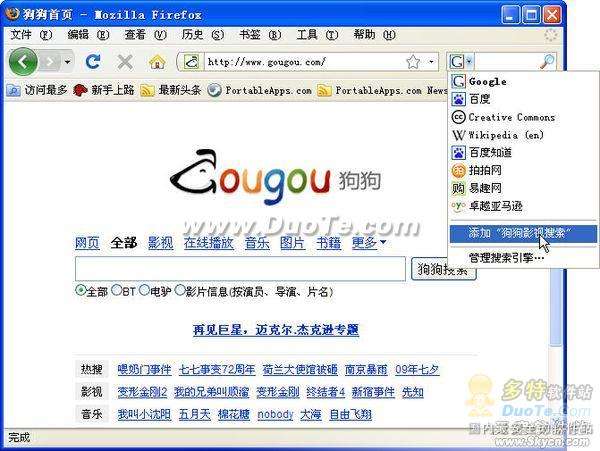Open the 最新头条 feed bookmark
Viewport: 600px width, 451px height.
tap(171, 90)
